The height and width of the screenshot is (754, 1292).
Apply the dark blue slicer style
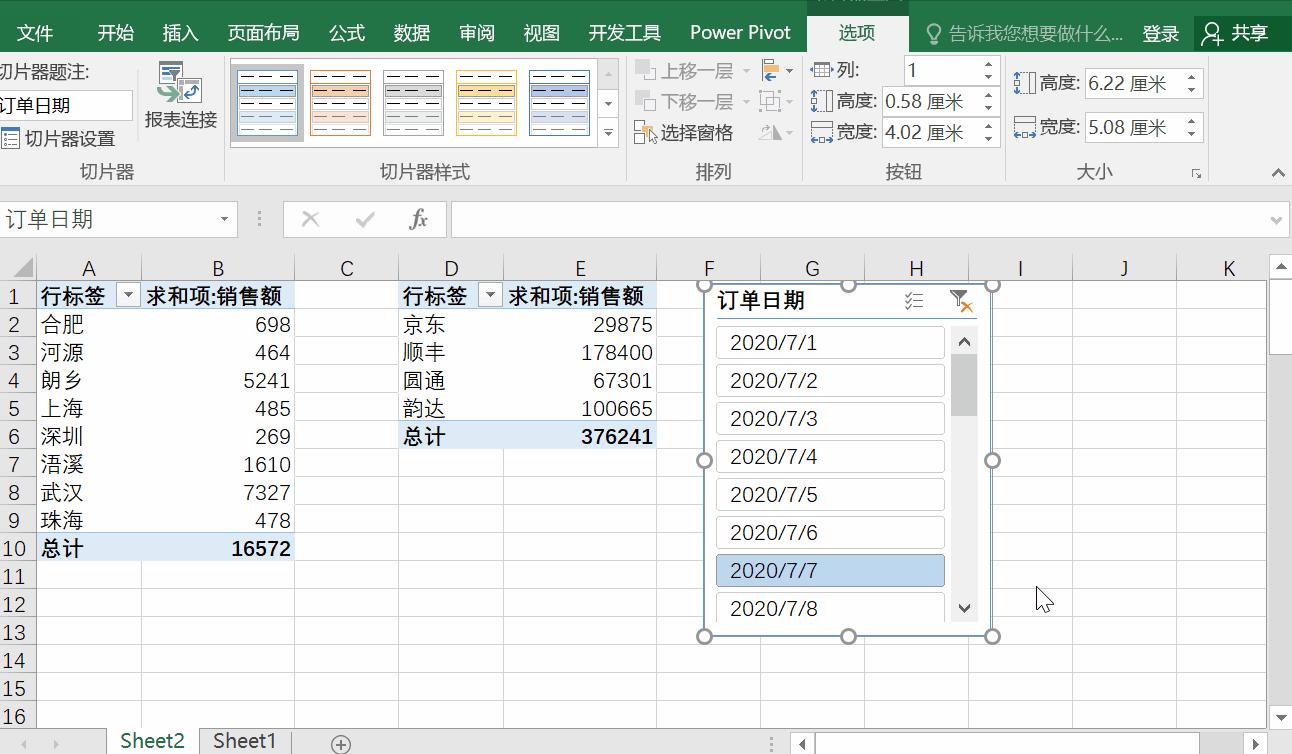click(x=559, y=103)
